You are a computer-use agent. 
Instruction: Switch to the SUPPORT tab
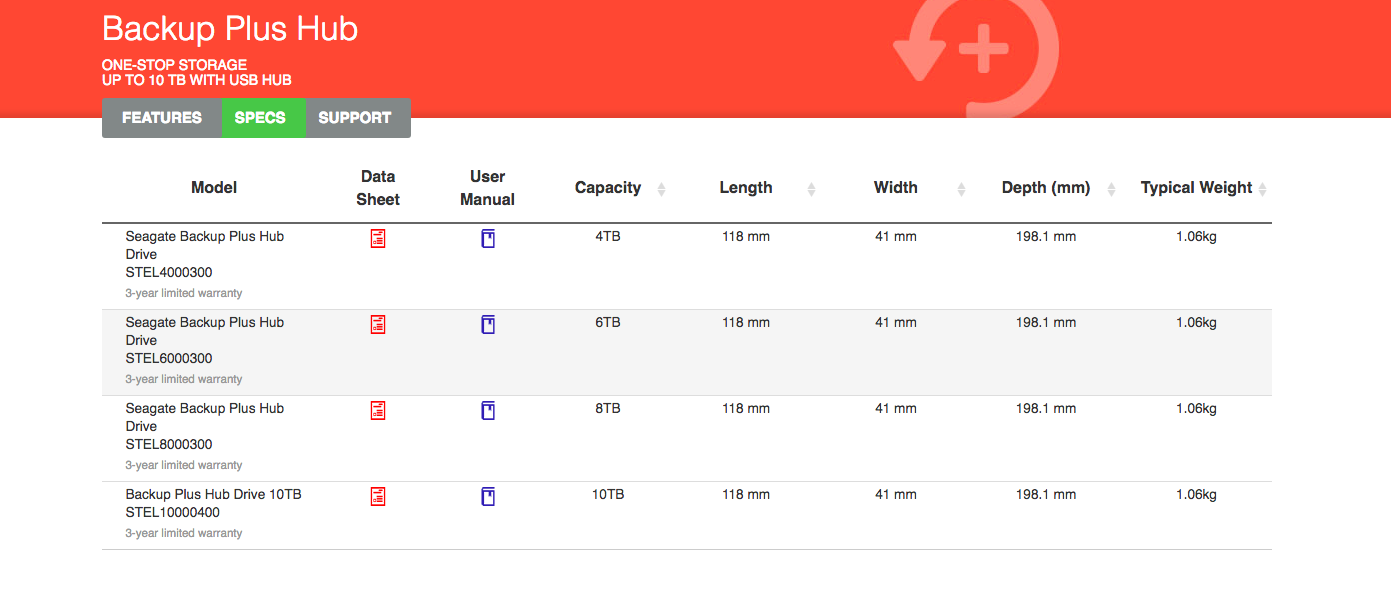click(355, 118)
